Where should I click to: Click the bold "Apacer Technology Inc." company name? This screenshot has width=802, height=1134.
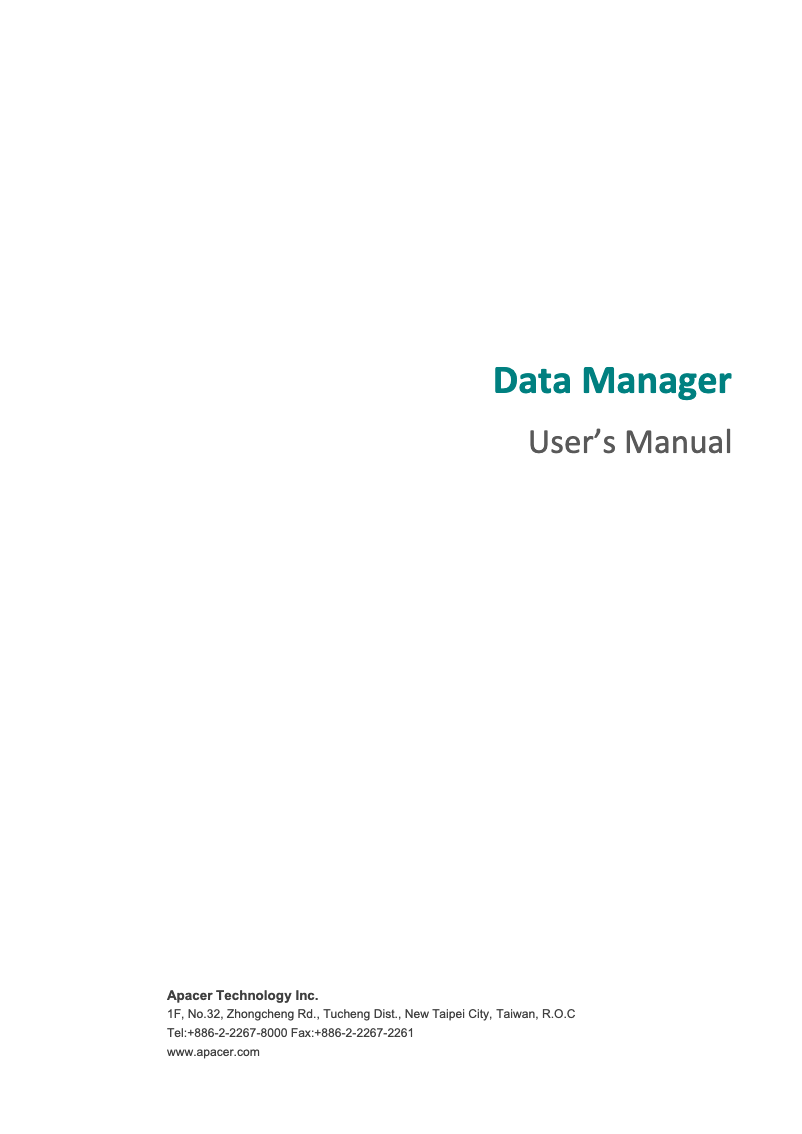coord(242,995)
